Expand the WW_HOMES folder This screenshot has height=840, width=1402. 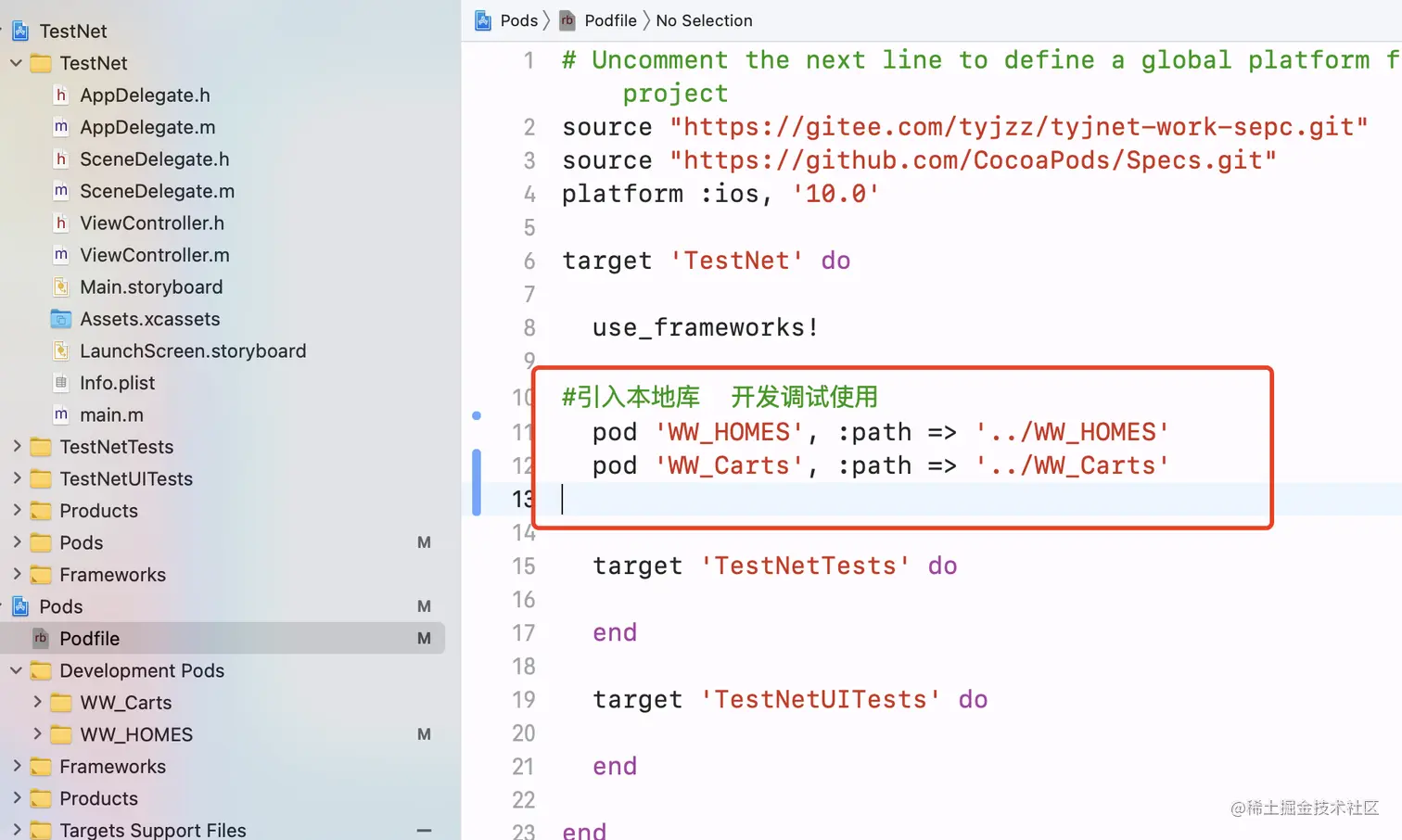(x=37, y=734)
